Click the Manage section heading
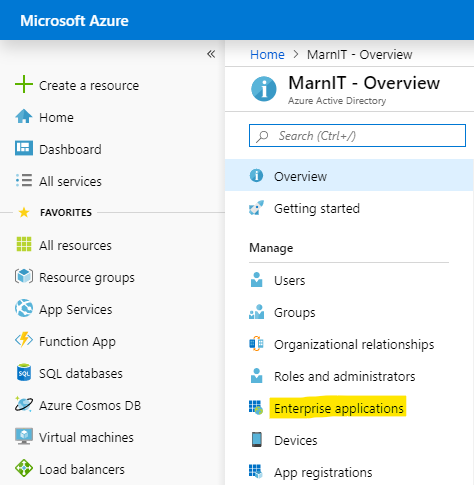 click(x=271, y=248)
